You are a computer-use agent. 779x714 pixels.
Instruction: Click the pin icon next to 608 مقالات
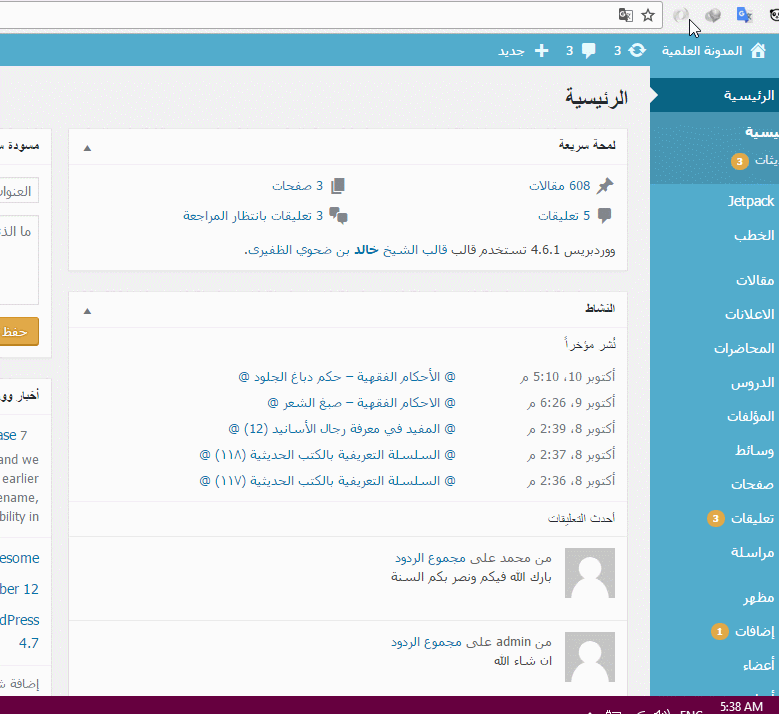[x=604, y=186]
